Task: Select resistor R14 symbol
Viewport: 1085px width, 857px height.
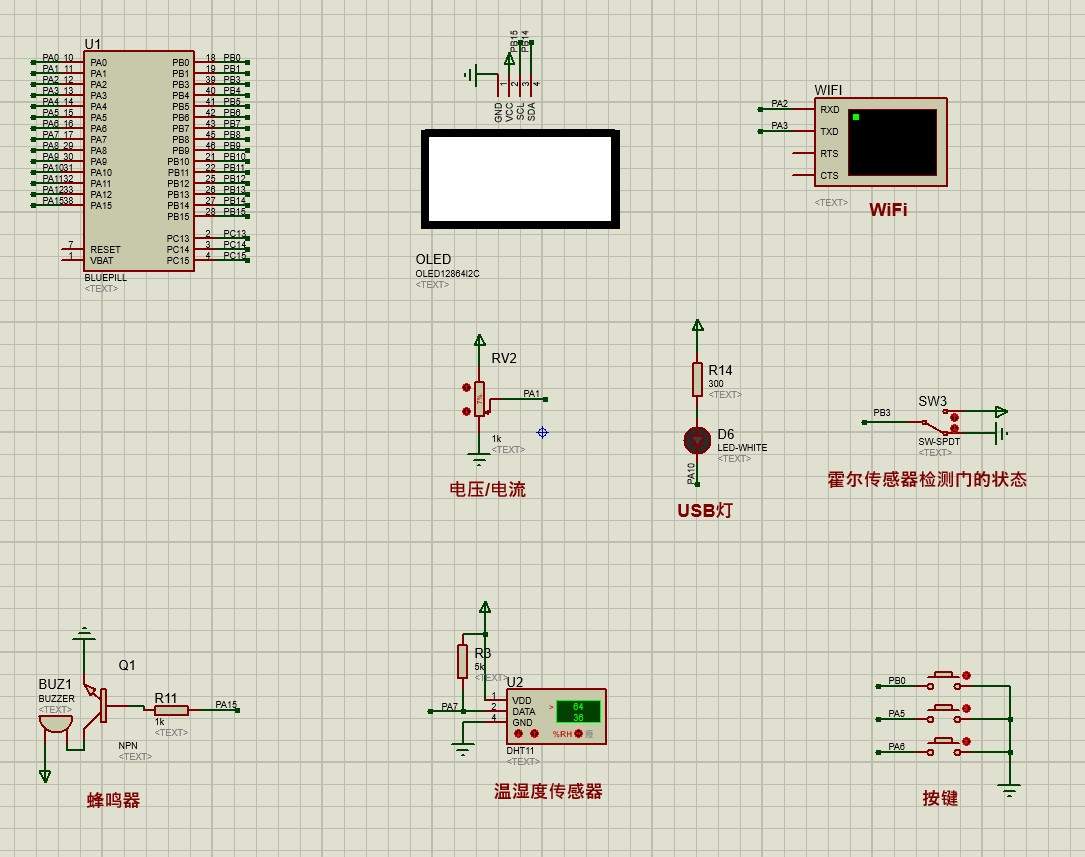Action: click(x=698, y=380)
